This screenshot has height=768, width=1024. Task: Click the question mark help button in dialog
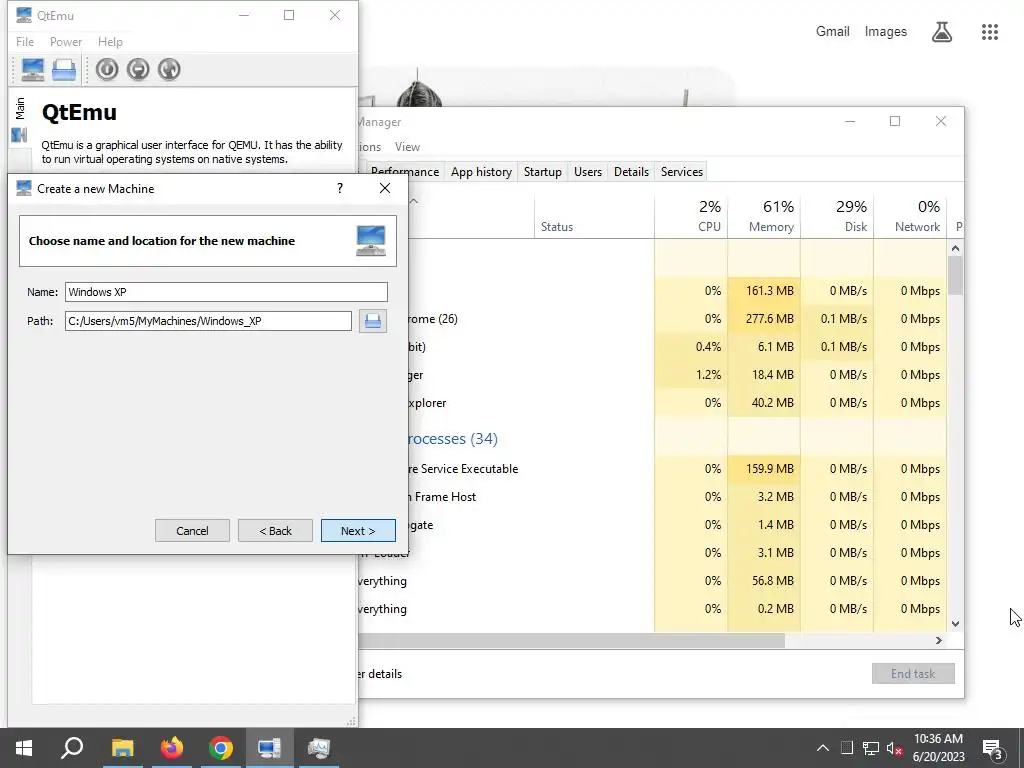click(340, 188)
